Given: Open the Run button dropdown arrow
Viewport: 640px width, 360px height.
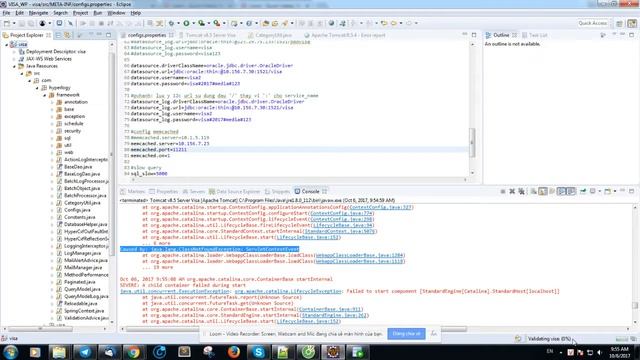Looking at the screenshot, I should [193, 23].
